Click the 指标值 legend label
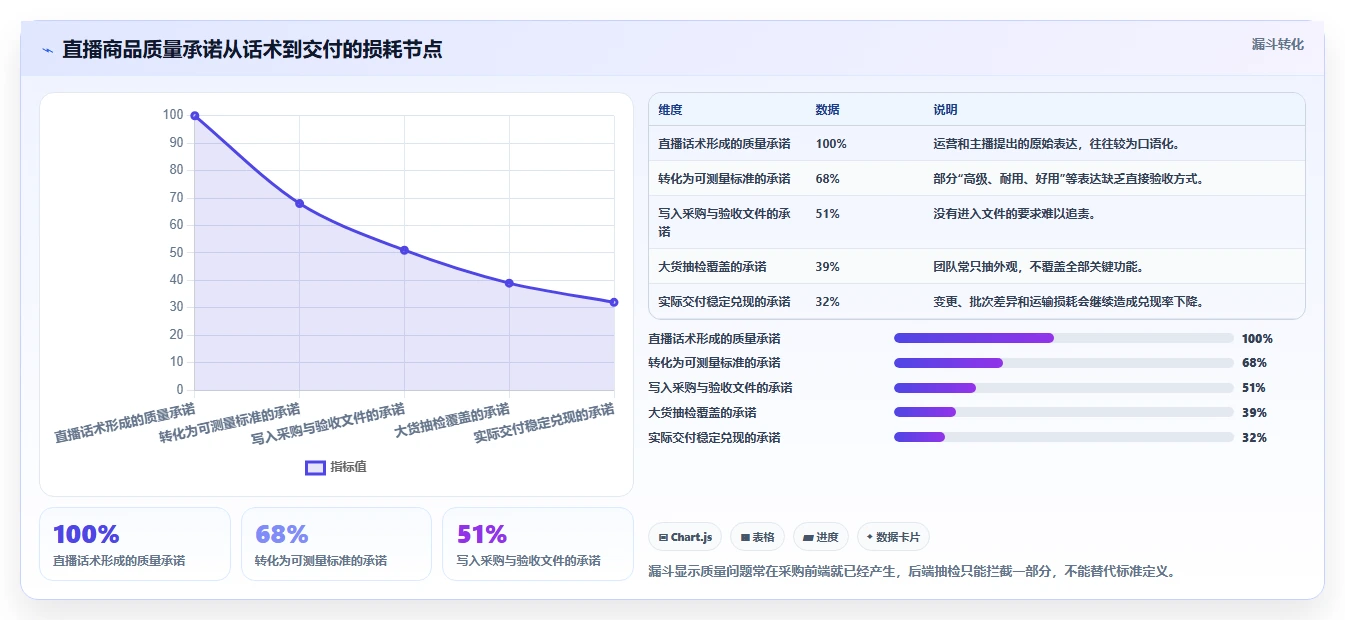 click(x=348, y=467)
